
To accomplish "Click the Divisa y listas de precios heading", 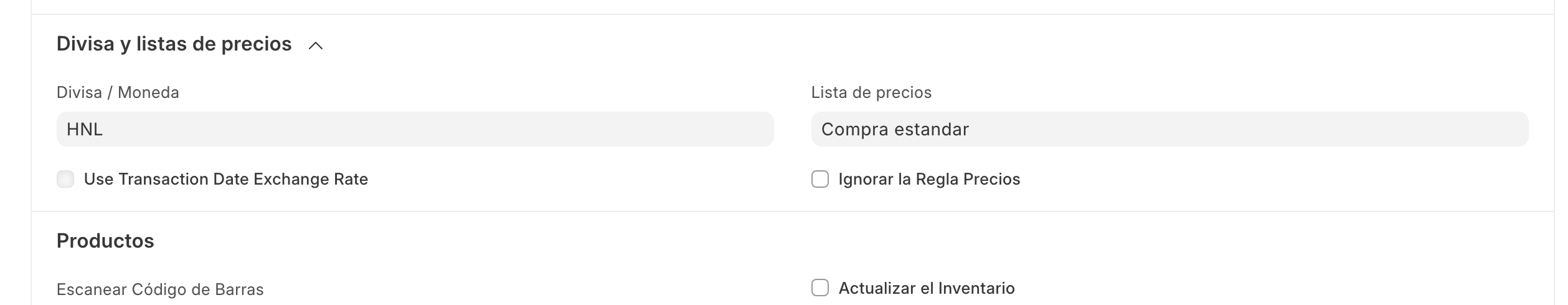I will [x=174, y=44].
